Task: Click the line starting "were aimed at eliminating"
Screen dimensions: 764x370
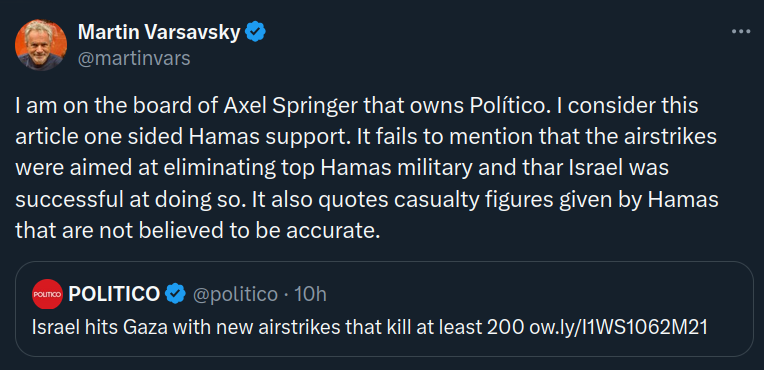Action: click(342, 169)
